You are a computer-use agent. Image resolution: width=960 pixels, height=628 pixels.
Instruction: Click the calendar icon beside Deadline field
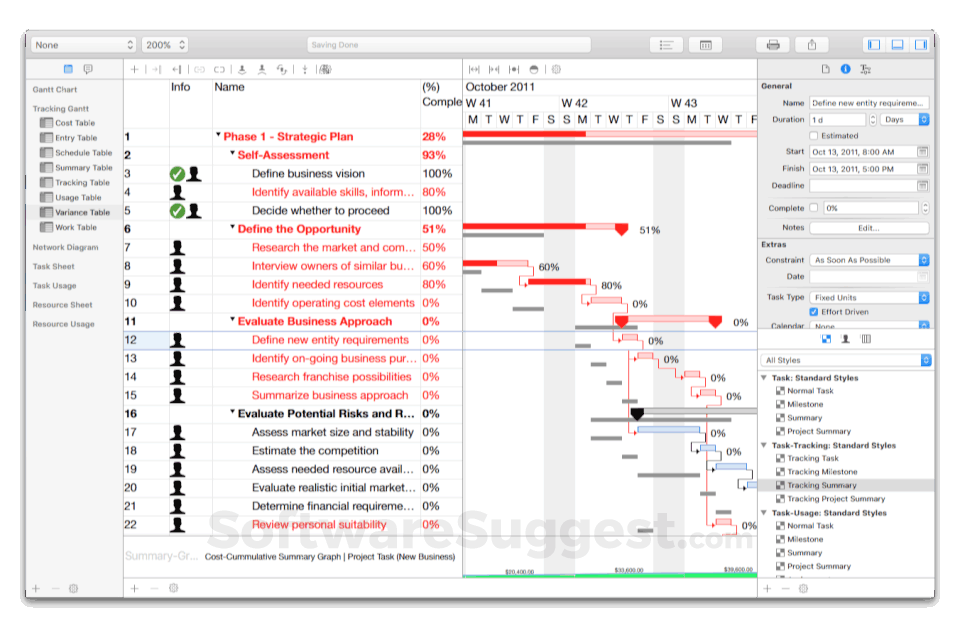(923, 185)
